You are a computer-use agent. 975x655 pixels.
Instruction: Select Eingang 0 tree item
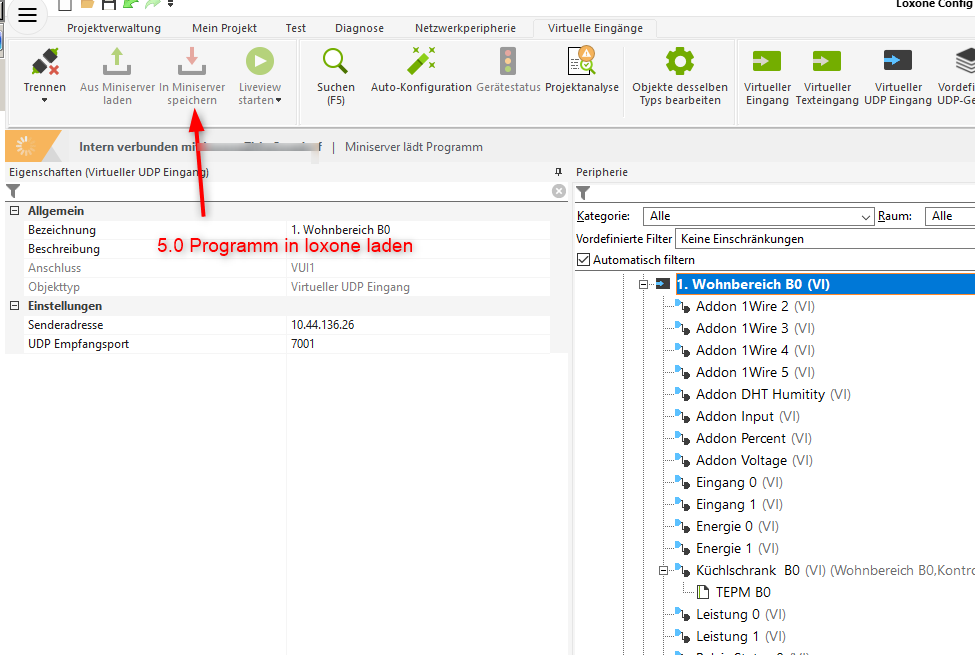(739, 482)
